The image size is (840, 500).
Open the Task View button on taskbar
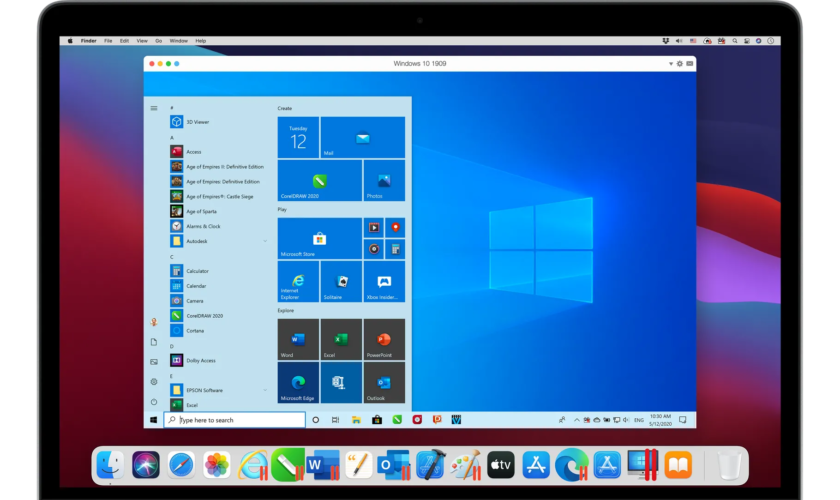click(x=335, y=420)
